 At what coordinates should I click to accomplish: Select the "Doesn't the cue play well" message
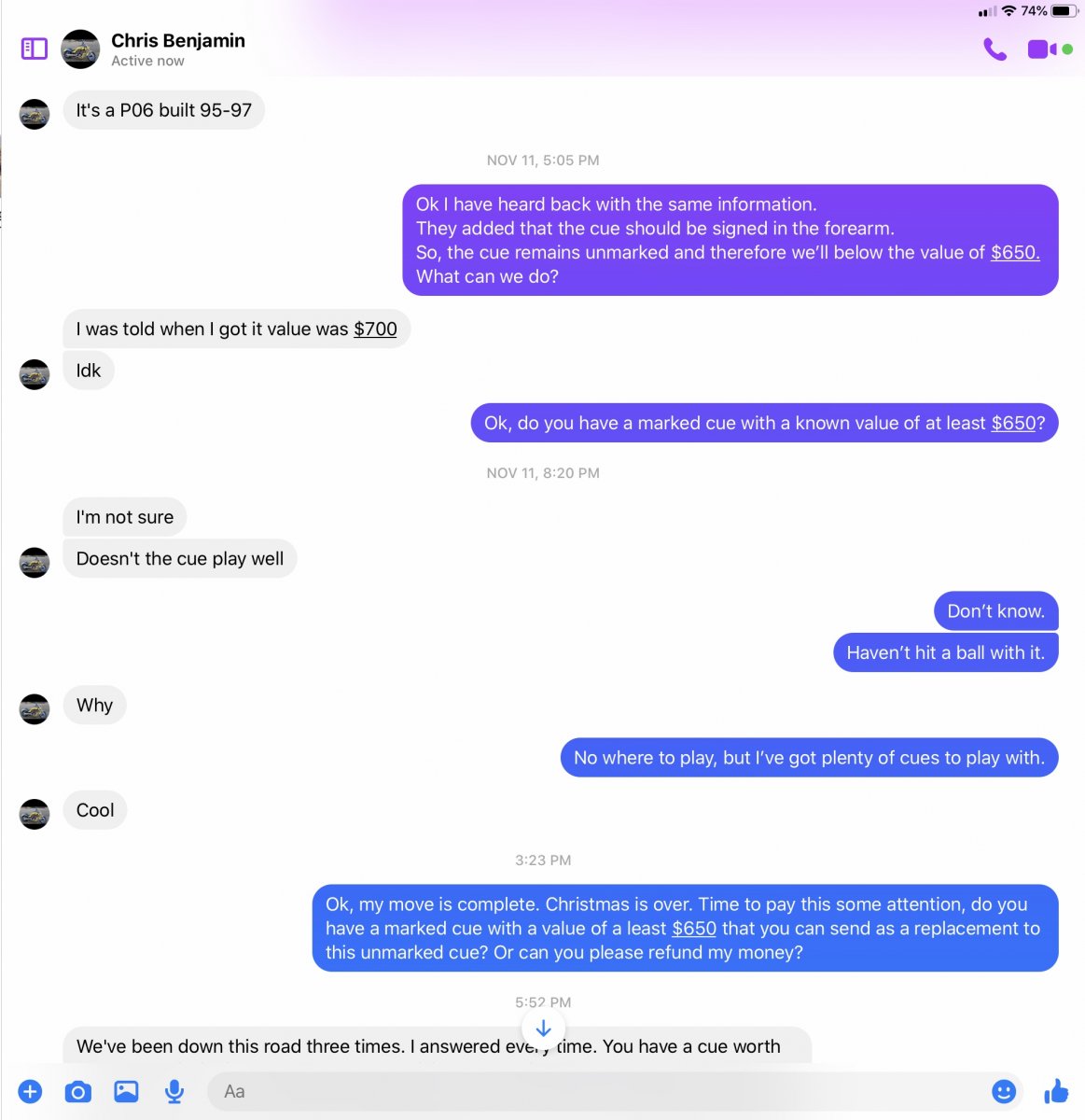[x=180, y=558]
